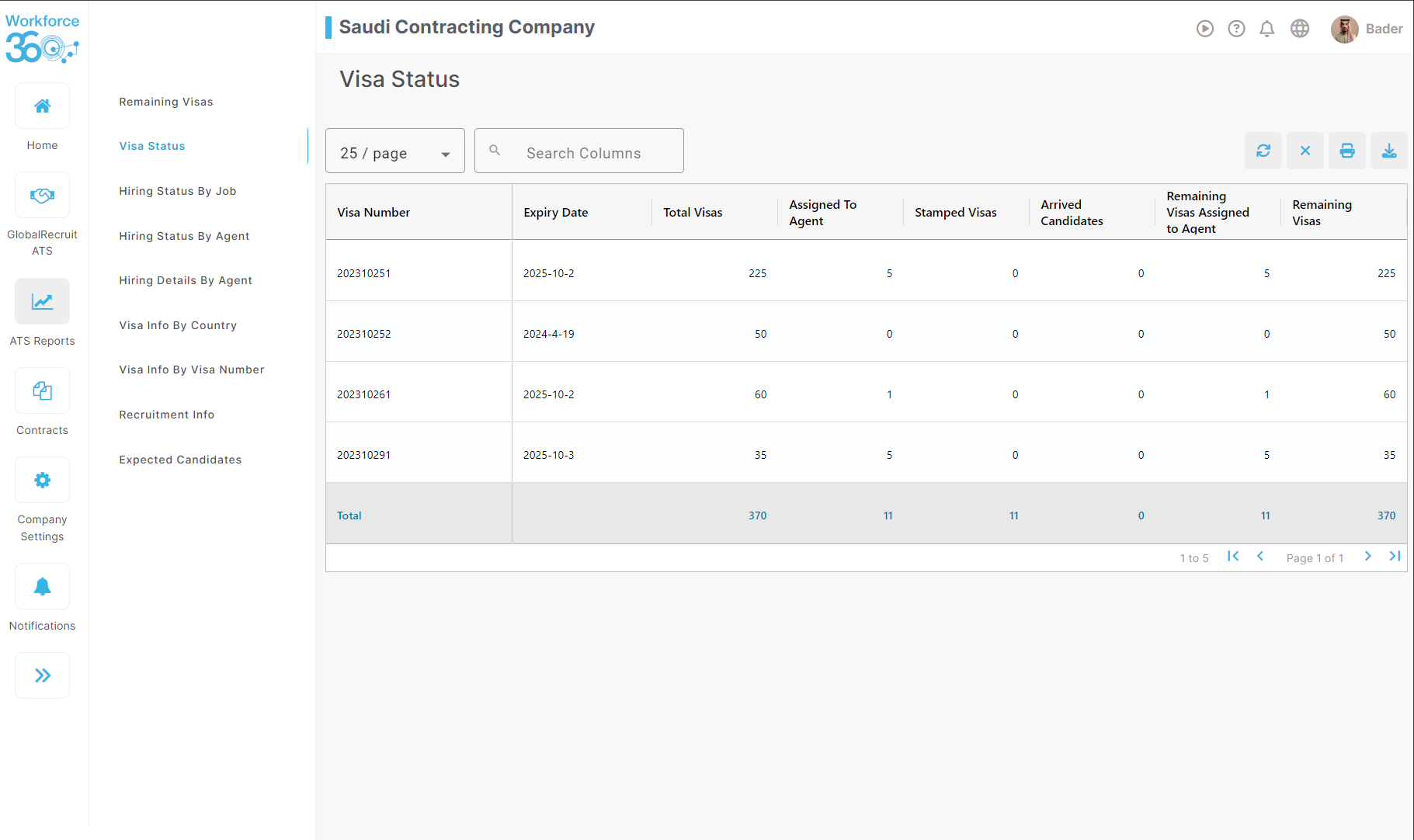This screenshot has height=840, width=1414.
Task: Select the Expected Candidates report
Action: click(179, 459)
